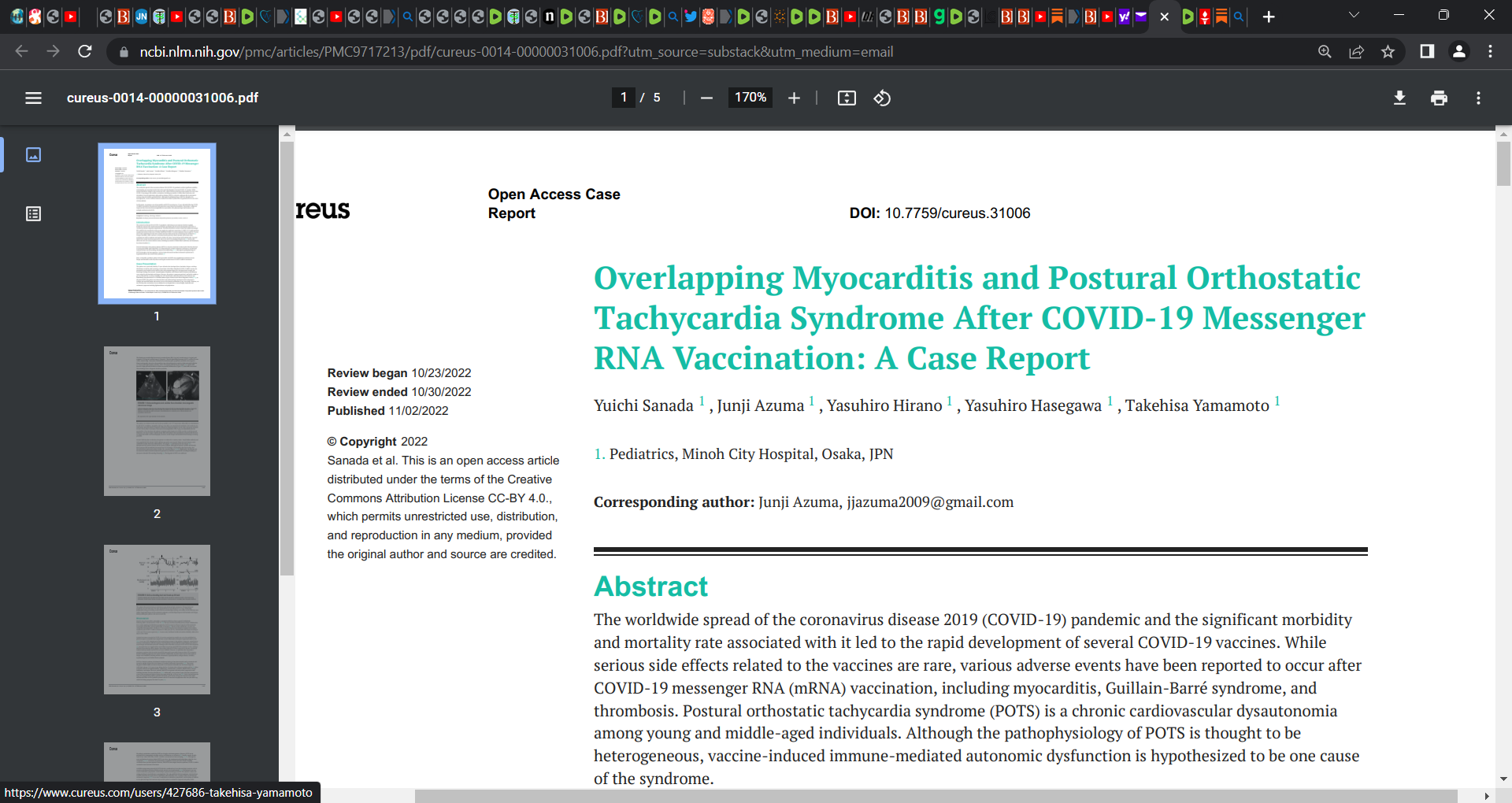1512x803 pixels.
Task: Show the page thumbnails view
Action: [33, 154]
